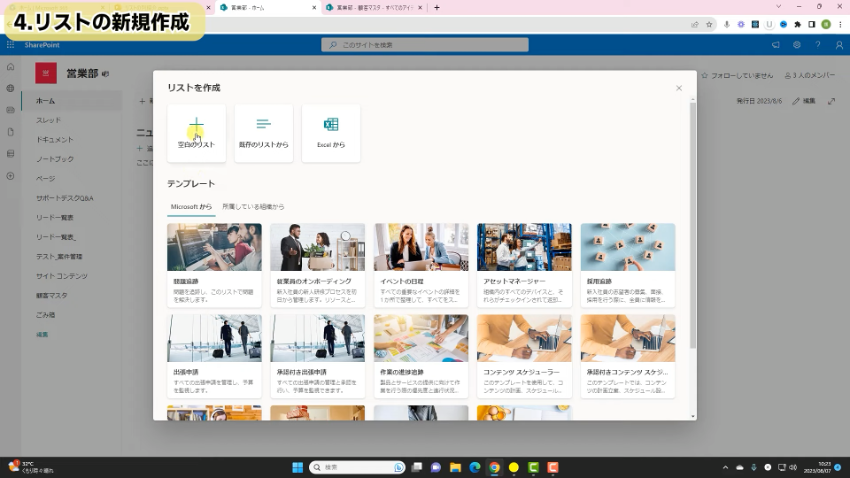The height and width of the screenshot is (478, 850).
Task: Choose the 'Excel から' list option
Action: coord(331,132)
